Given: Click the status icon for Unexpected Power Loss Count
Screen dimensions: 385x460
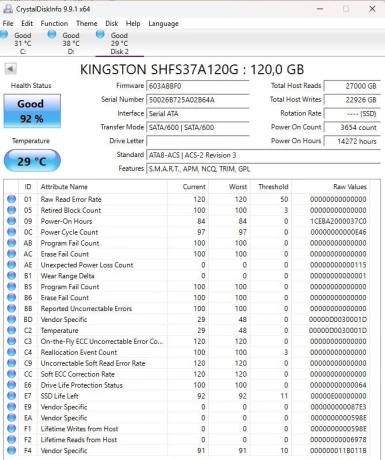Looking at the screenshot, I should coord(11,265).
